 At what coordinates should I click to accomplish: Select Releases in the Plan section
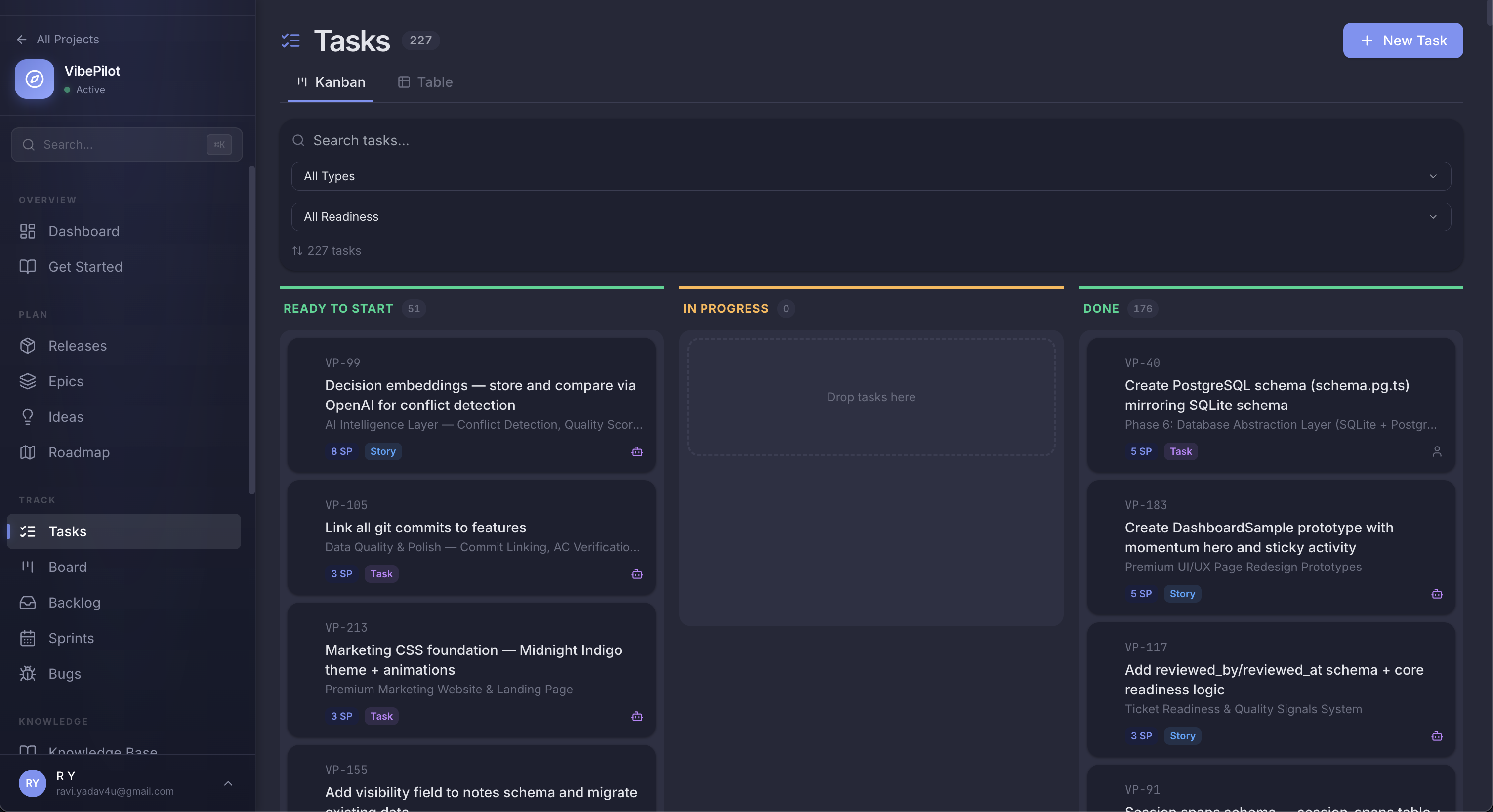77,345
